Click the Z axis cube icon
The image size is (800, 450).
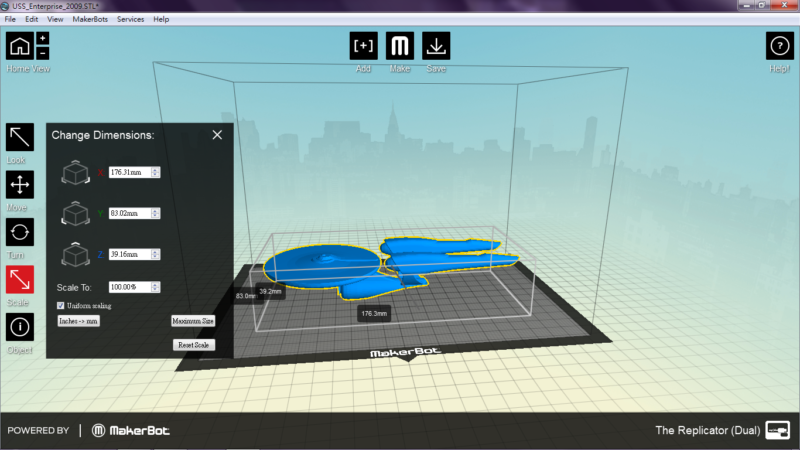[76, 254]
